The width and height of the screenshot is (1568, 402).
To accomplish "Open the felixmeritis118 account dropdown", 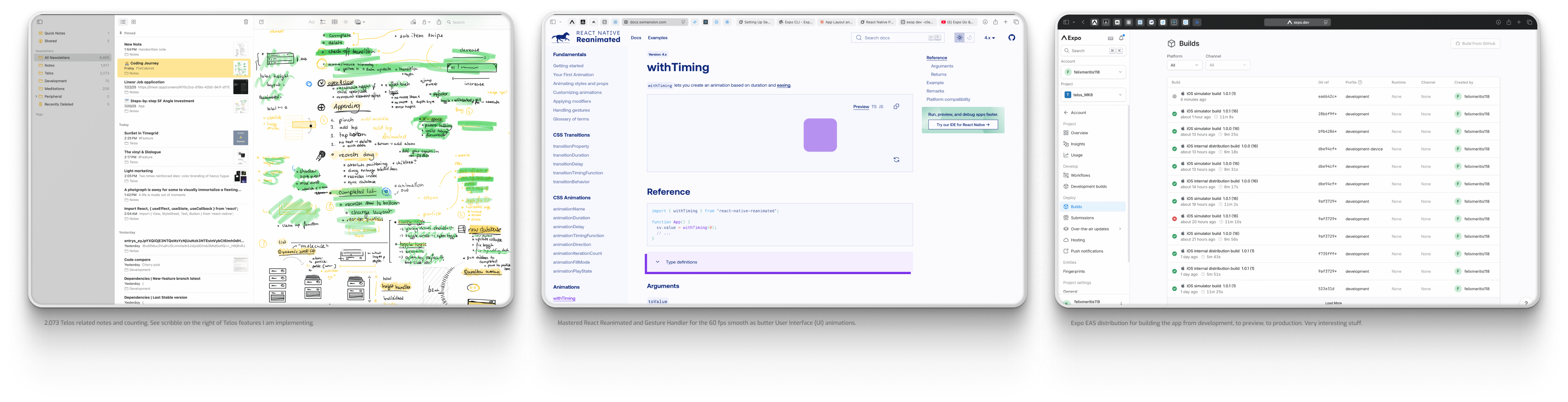I will tap(1093, 72).
